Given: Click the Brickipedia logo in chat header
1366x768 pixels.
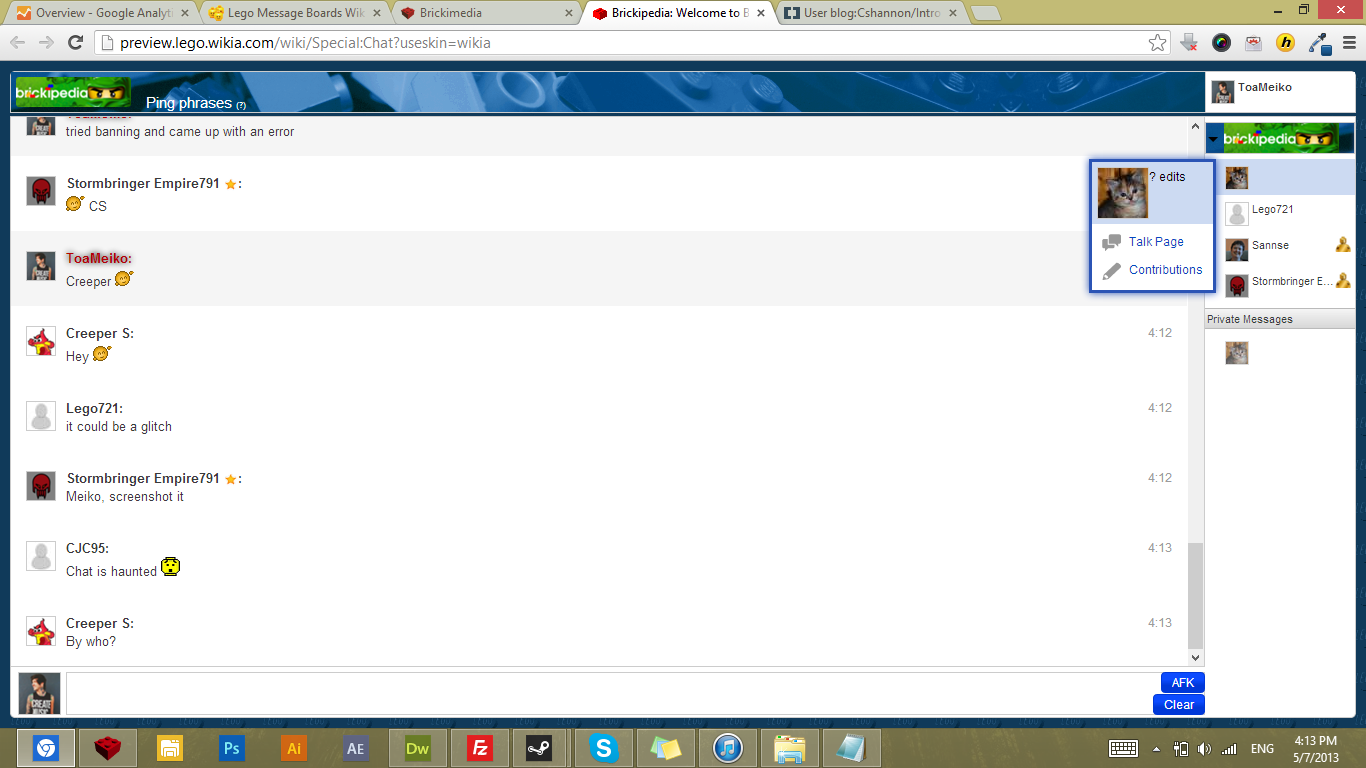Looking at the screenshot, I should click(73, 92).
